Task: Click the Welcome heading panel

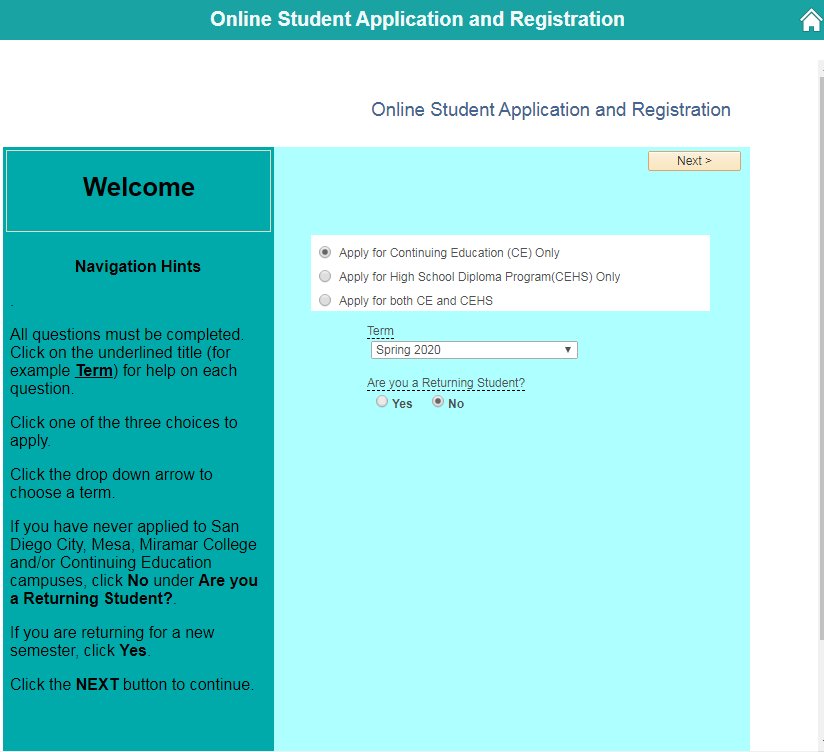Action: tap(139, 190)
